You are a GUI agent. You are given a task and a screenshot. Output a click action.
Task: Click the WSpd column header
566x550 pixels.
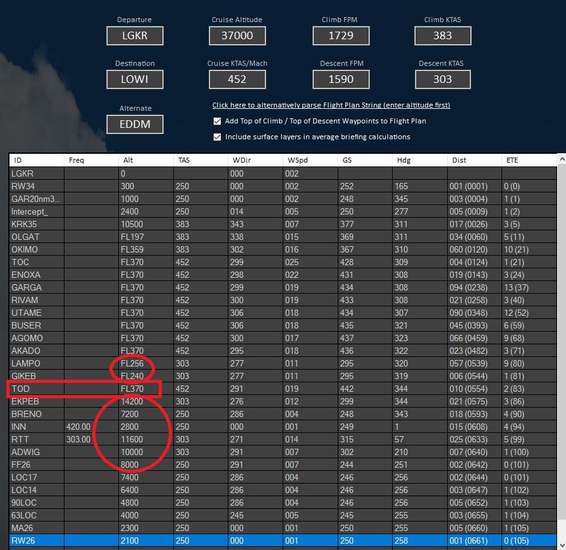point(310,160)
